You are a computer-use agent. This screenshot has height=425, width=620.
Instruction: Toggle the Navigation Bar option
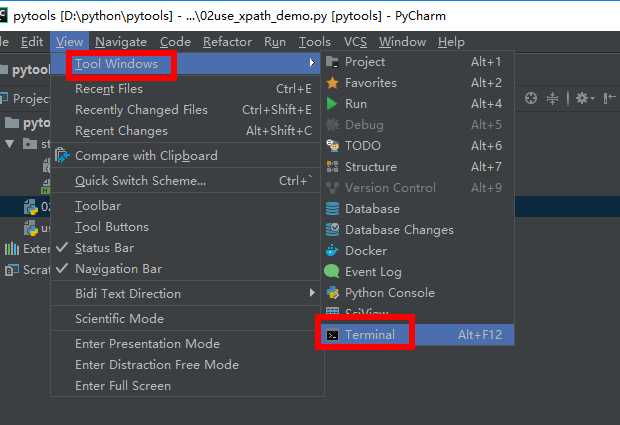click(x=186, y=269)
